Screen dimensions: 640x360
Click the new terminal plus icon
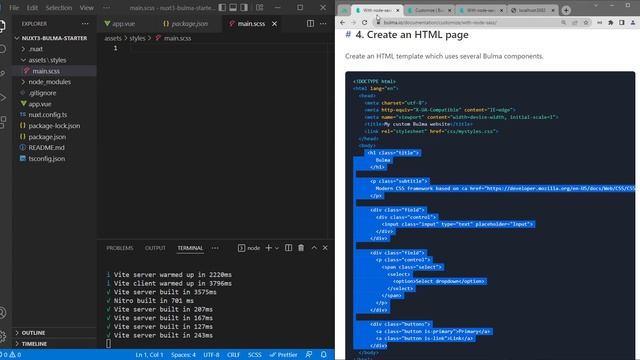(268, 248)
